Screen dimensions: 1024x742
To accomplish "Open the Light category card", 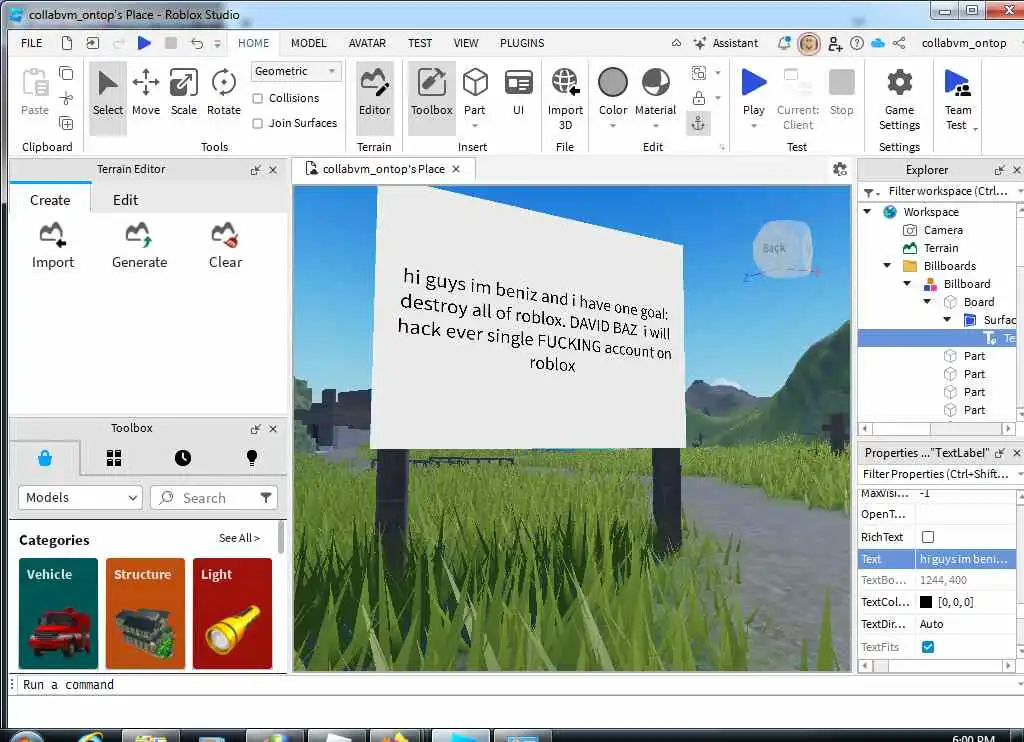I will point(232,613).
